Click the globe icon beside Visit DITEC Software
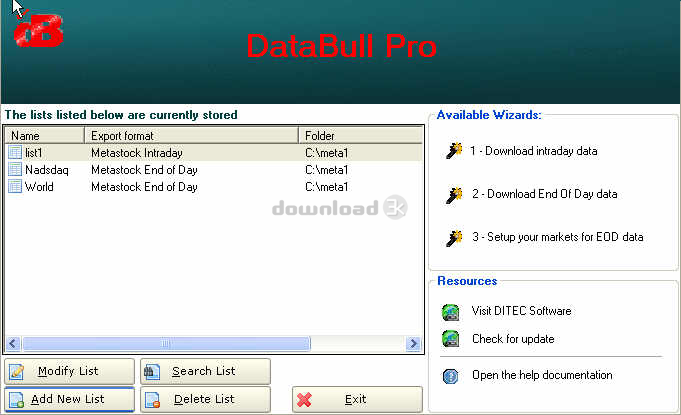 click(x=450, y=312)
